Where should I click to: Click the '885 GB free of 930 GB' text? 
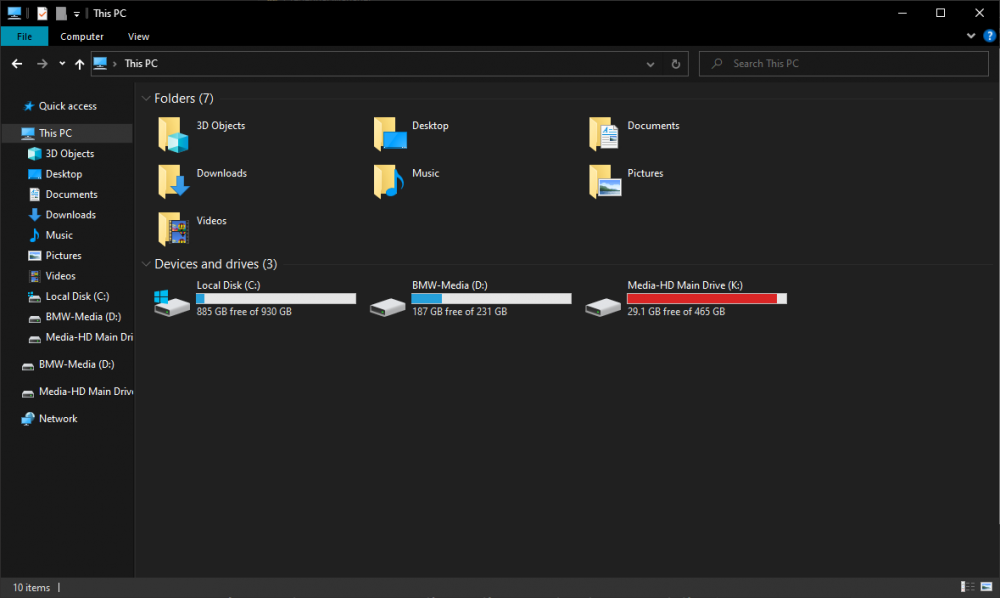(244, 312)
